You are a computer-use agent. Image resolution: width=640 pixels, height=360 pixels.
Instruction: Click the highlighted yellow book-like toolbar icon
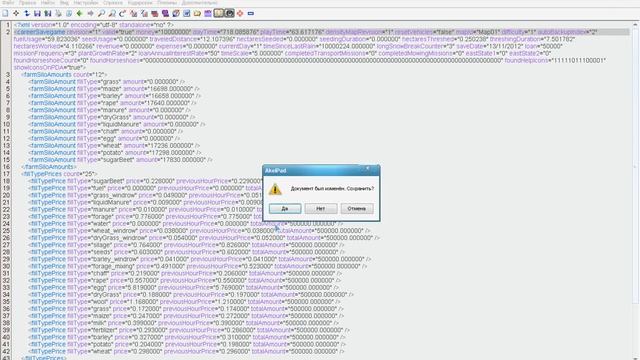coord(219,13)
